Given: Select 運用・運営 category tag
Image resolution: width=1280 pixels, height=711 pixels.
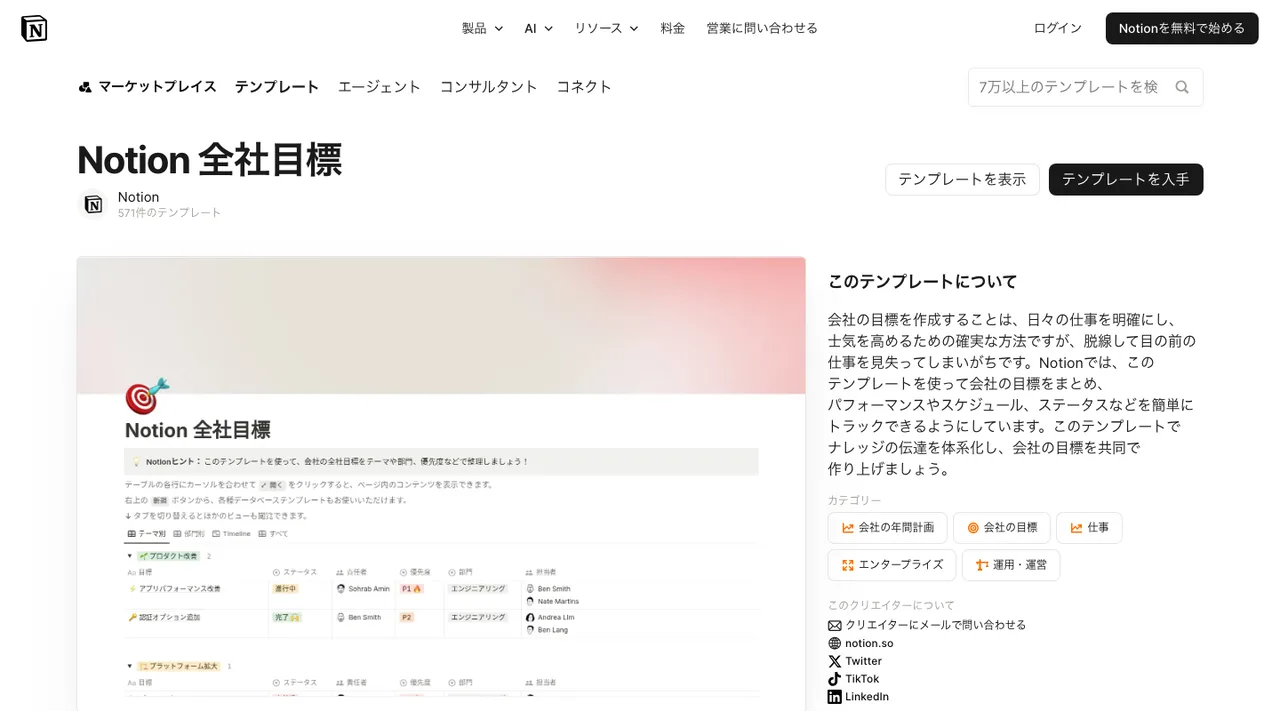Looking at the screenshot, I should pos(1010,565).
